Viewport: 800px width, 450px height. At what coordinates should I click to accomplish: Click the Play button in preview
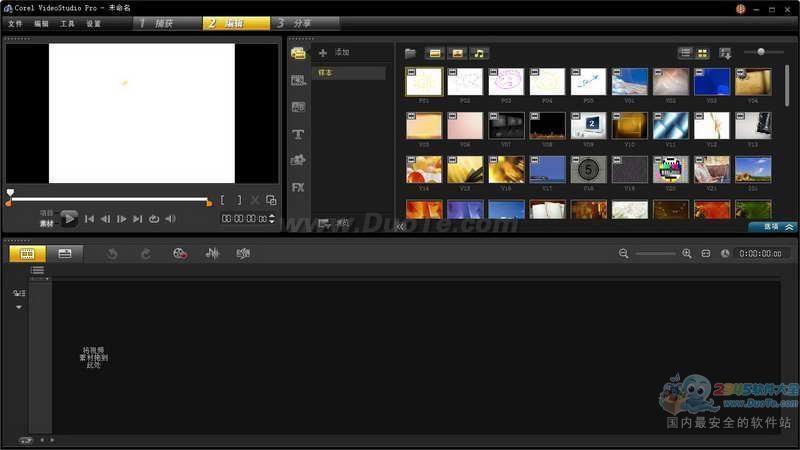69,219
